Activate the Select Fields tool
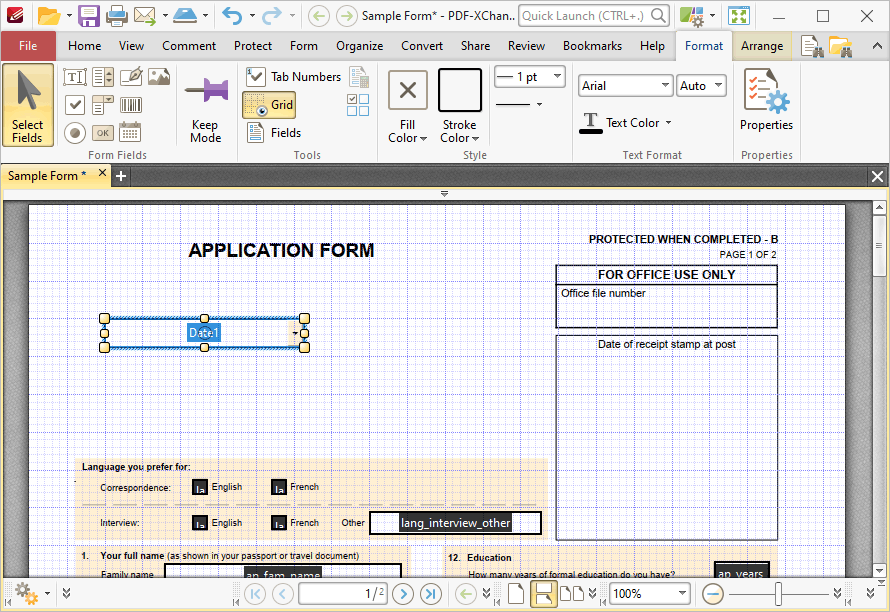 pos(28,105)
